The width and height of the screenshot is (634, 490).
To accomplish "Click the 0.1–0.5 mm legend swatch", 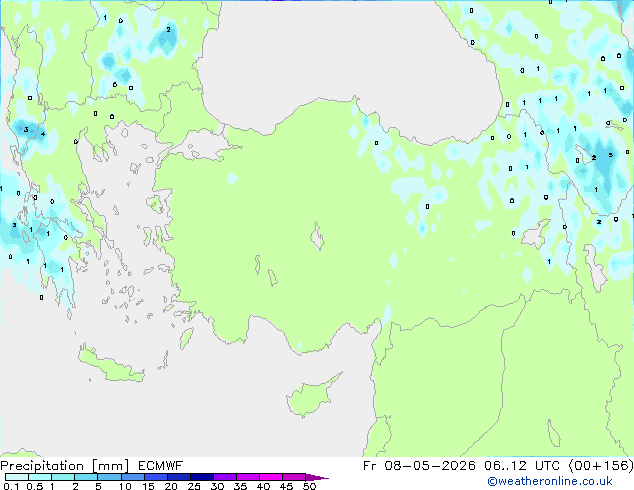I will coord(17,477).
